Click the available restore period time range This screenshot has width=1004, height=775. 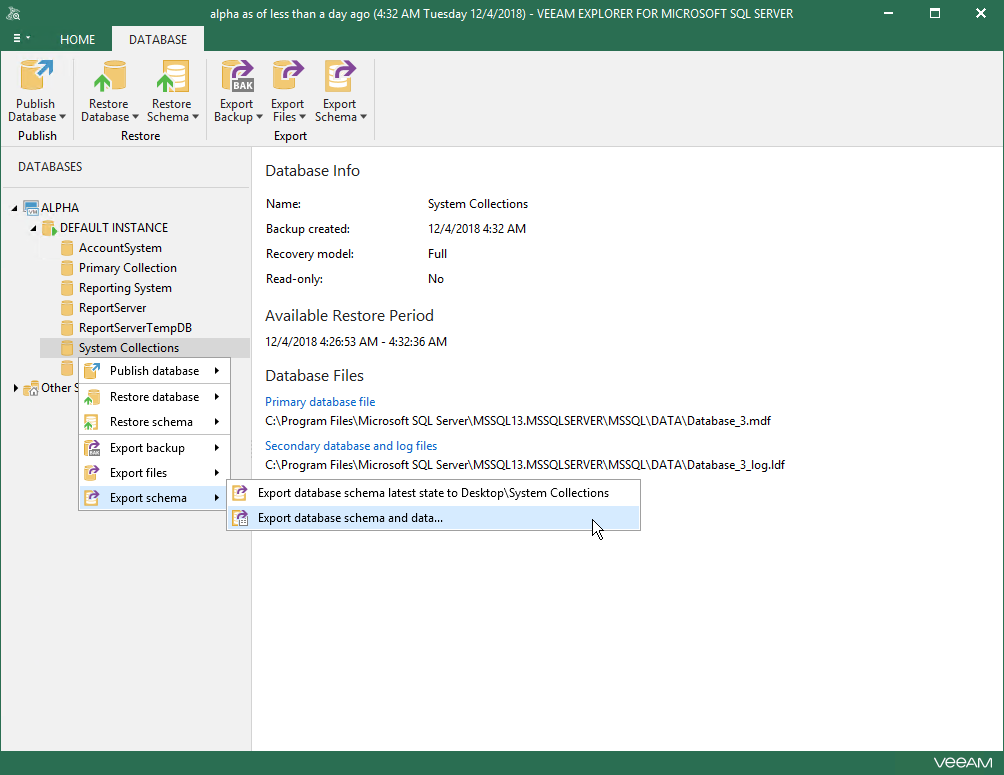point(356,342)
